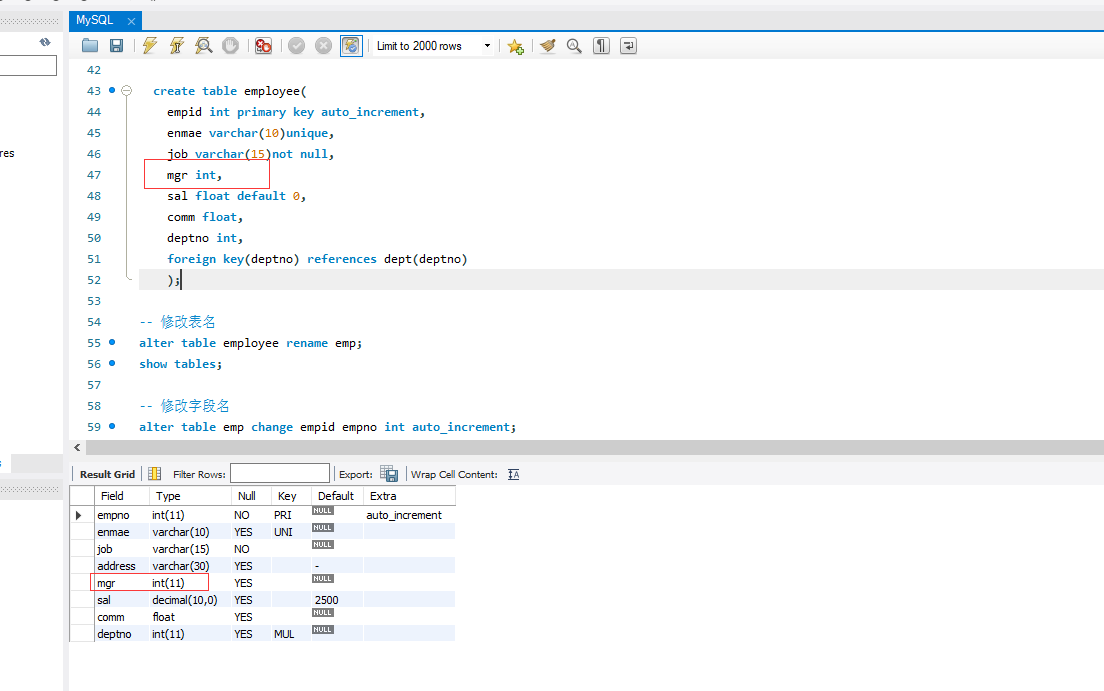Viewport: 1104px width, 691px height.
Task: Sort by the Type column header
Action: (190, 496)
